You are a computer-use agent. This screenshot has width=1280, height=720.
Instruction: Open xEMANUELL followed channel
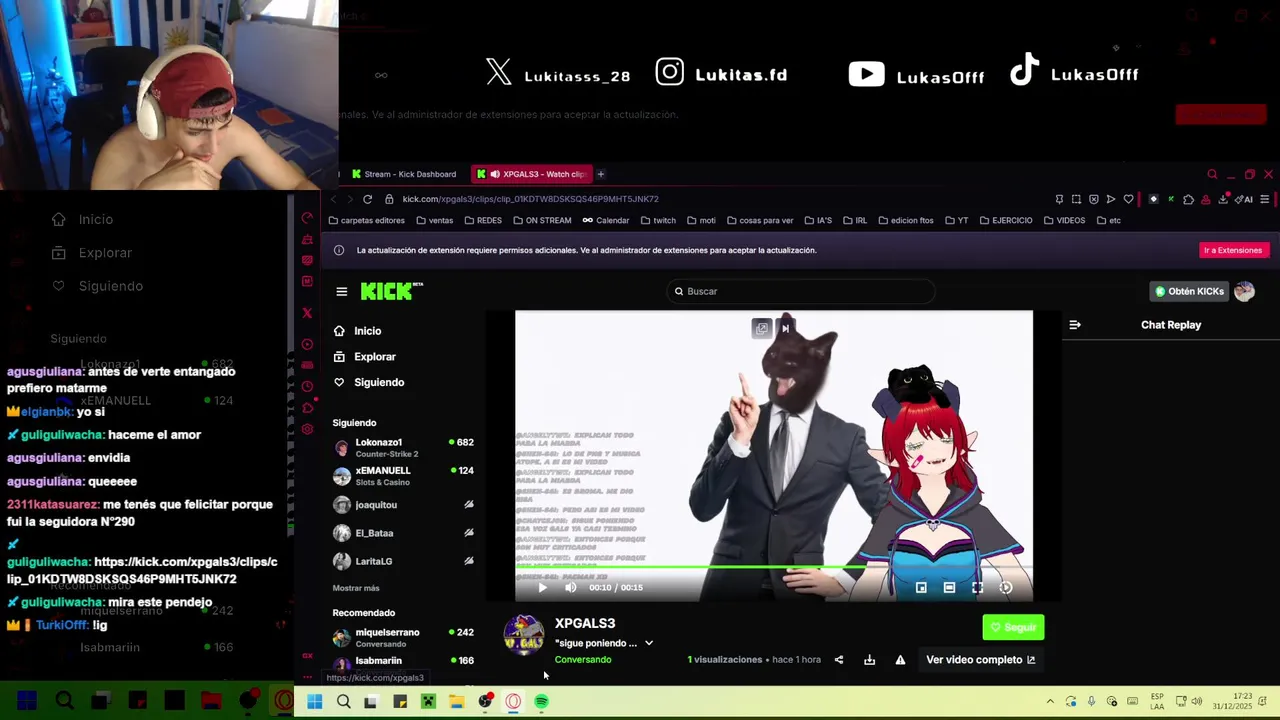(403, 476)
